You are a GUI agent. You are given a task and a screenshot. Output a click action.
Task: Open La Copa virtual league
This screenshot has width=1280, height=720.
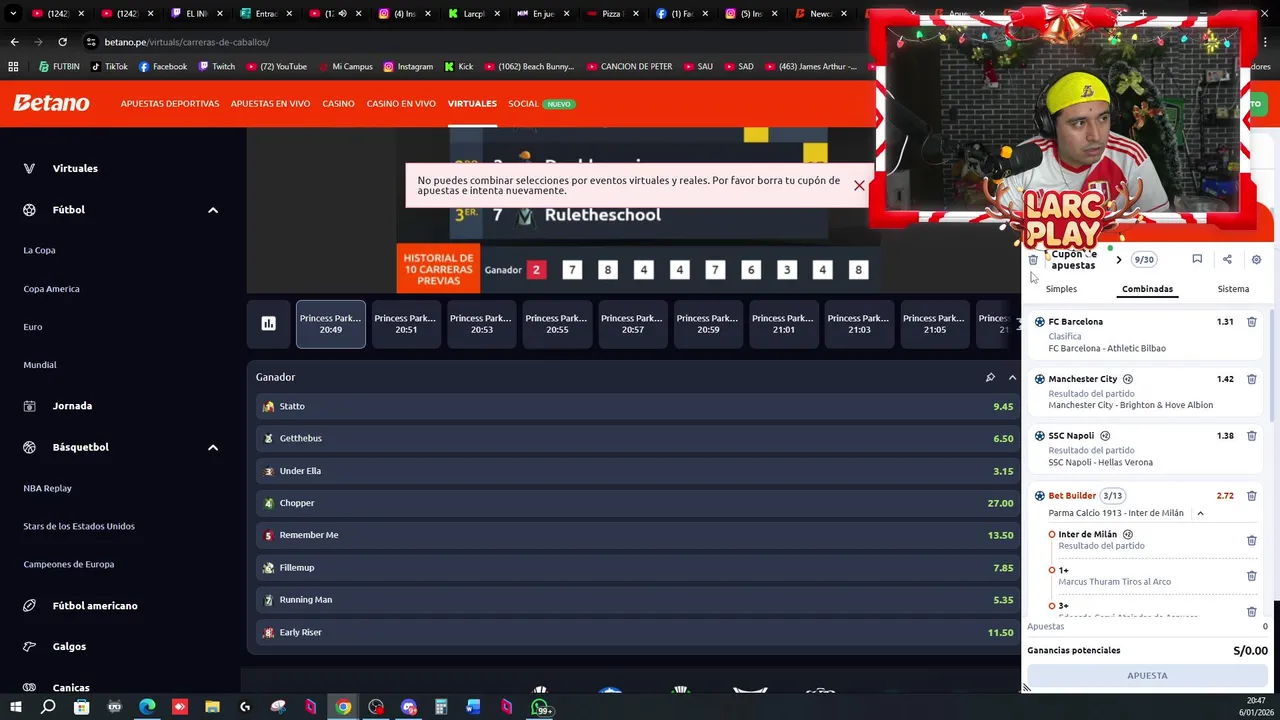coord(39,250)
